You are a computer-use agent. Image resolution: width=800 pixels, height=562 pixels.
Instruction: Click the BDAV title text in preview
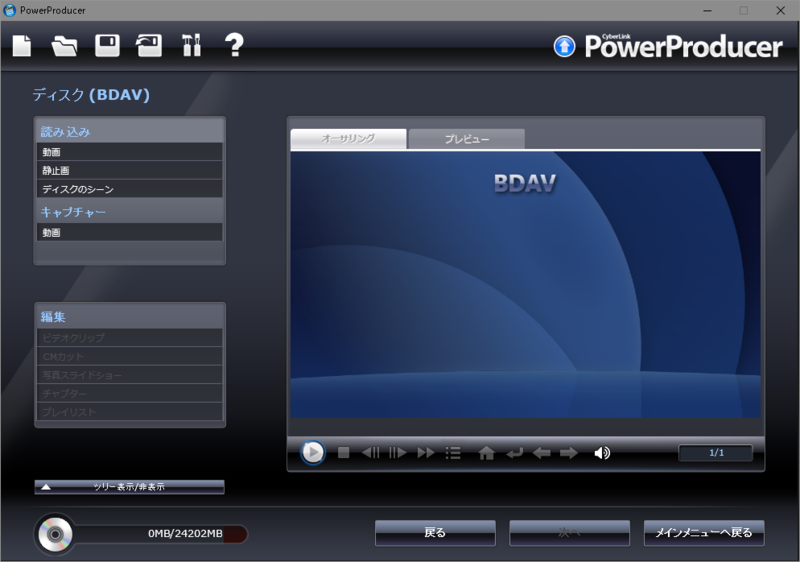point(525,184)
